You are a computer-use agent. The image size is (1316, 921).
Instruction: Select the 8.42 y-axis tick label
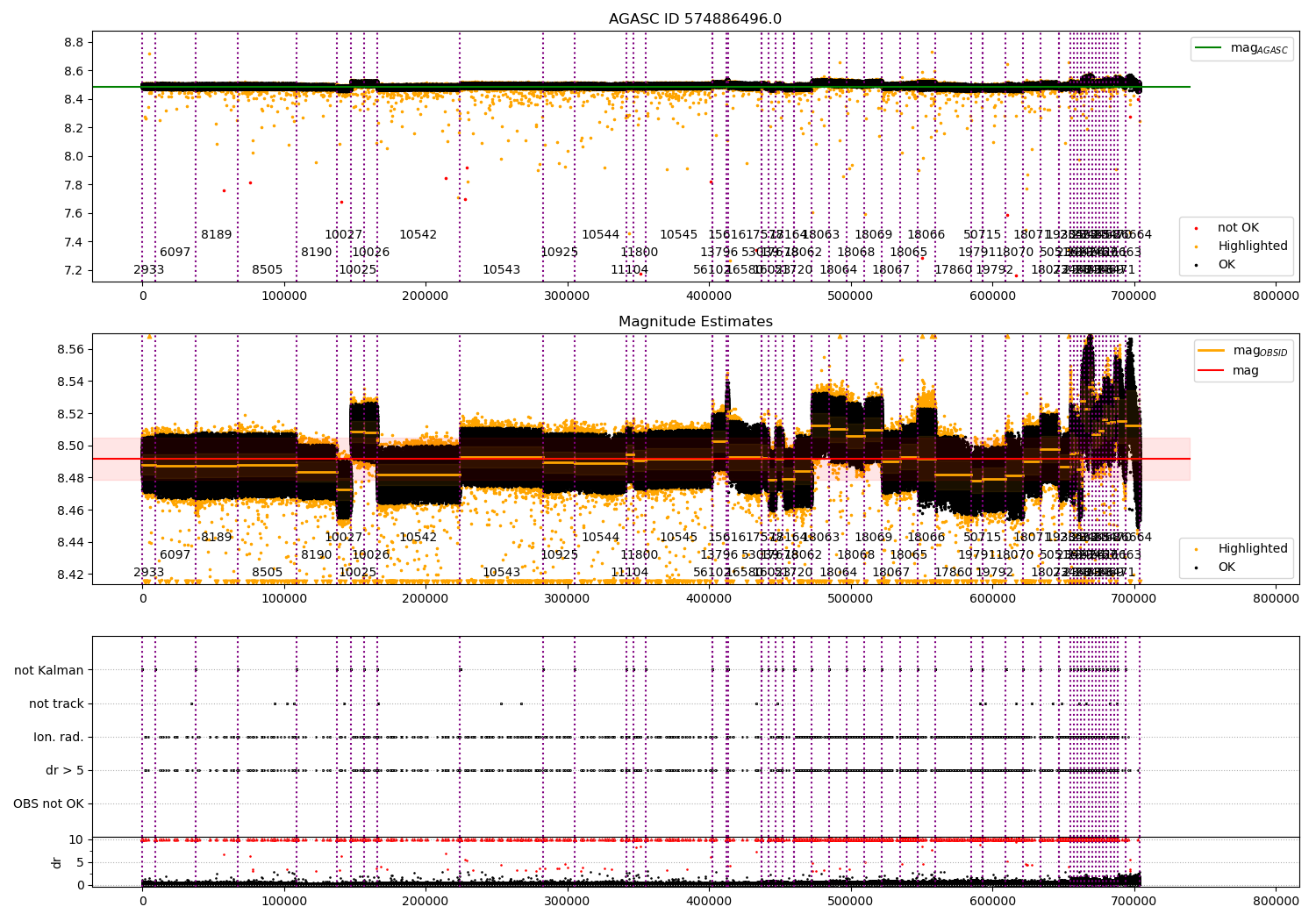pos(71,575)
